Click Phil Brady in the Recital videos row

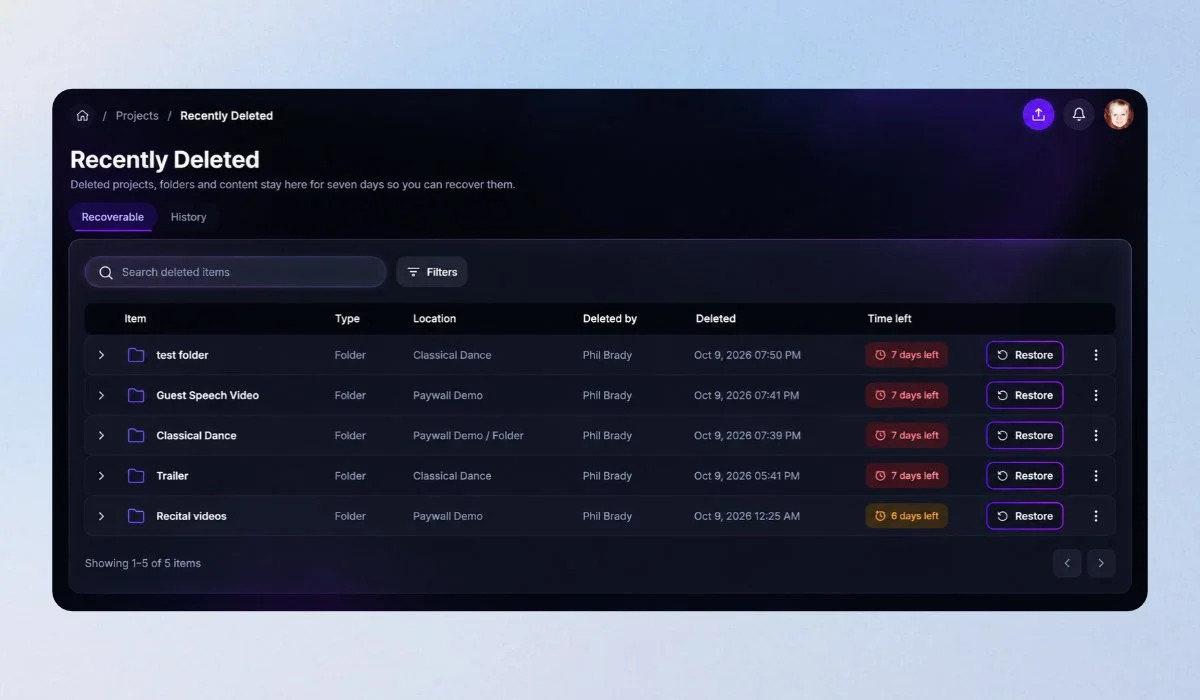tap(607, 516)
